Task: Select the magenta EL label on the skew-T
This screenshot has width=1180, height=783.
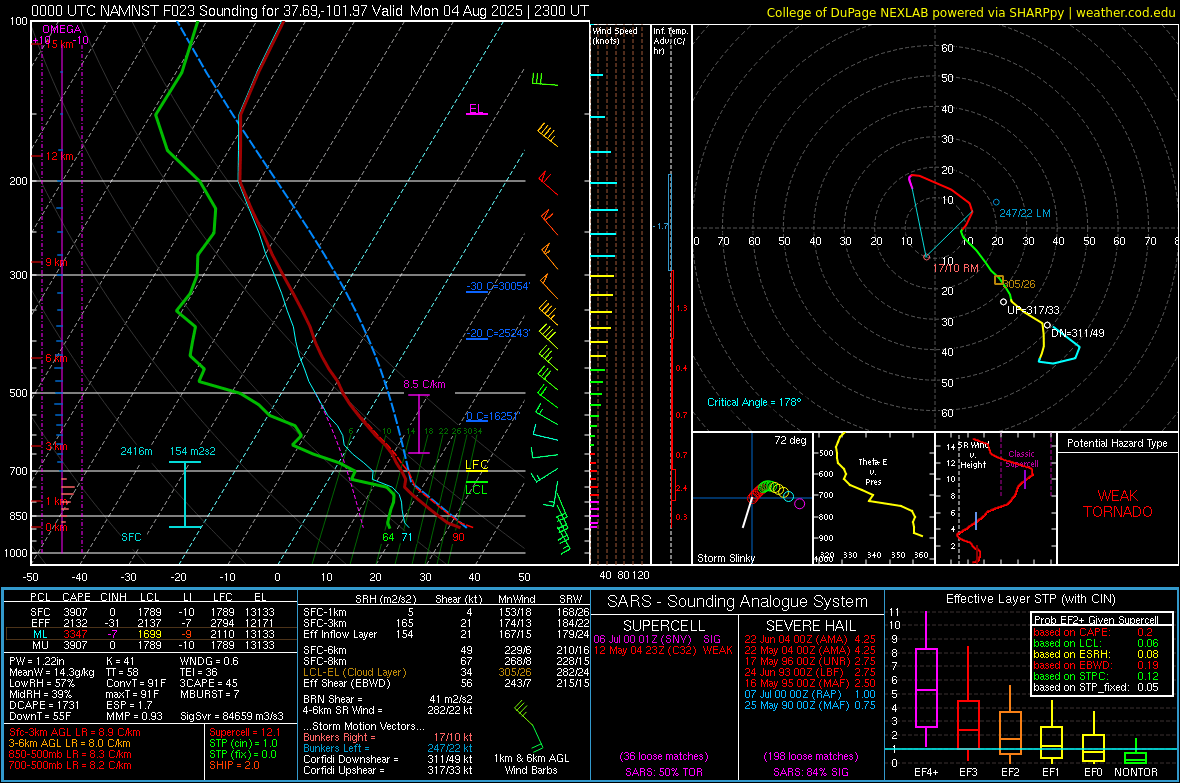Action: pyautogui.click(x=476, y=108)
